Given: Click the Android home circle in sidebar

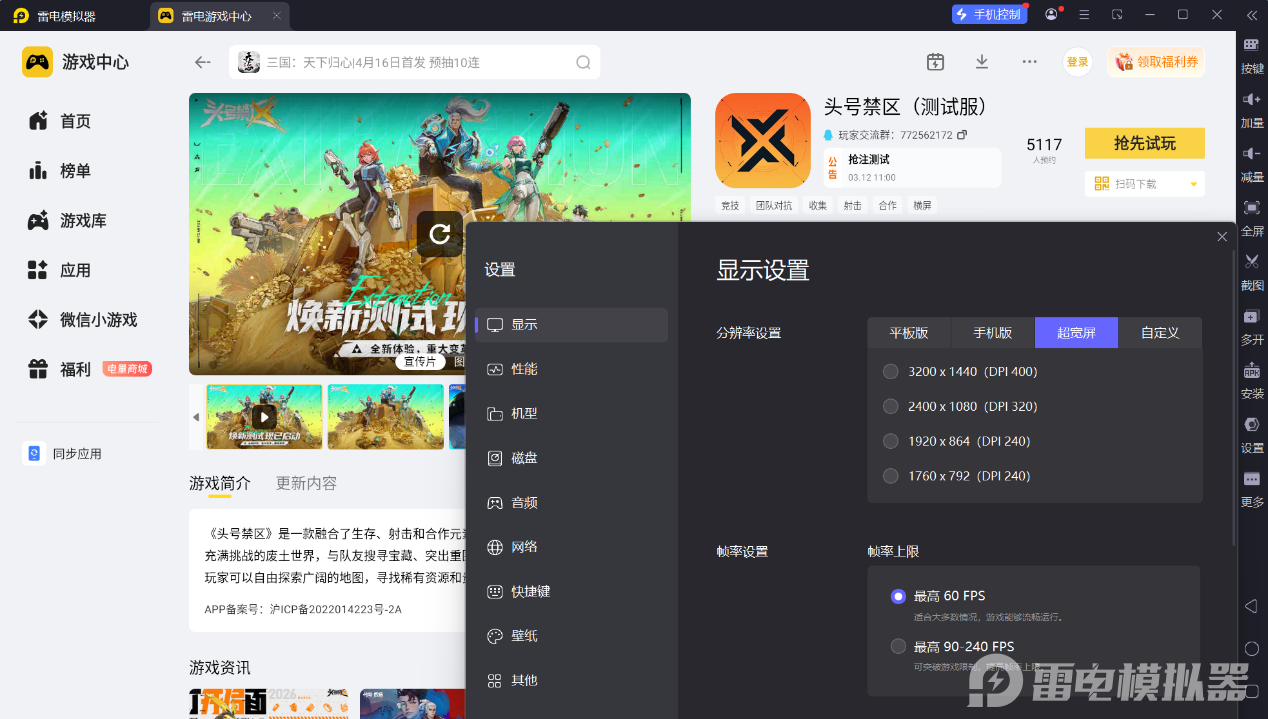Looking at the screenshot, I should [1252, 648].
